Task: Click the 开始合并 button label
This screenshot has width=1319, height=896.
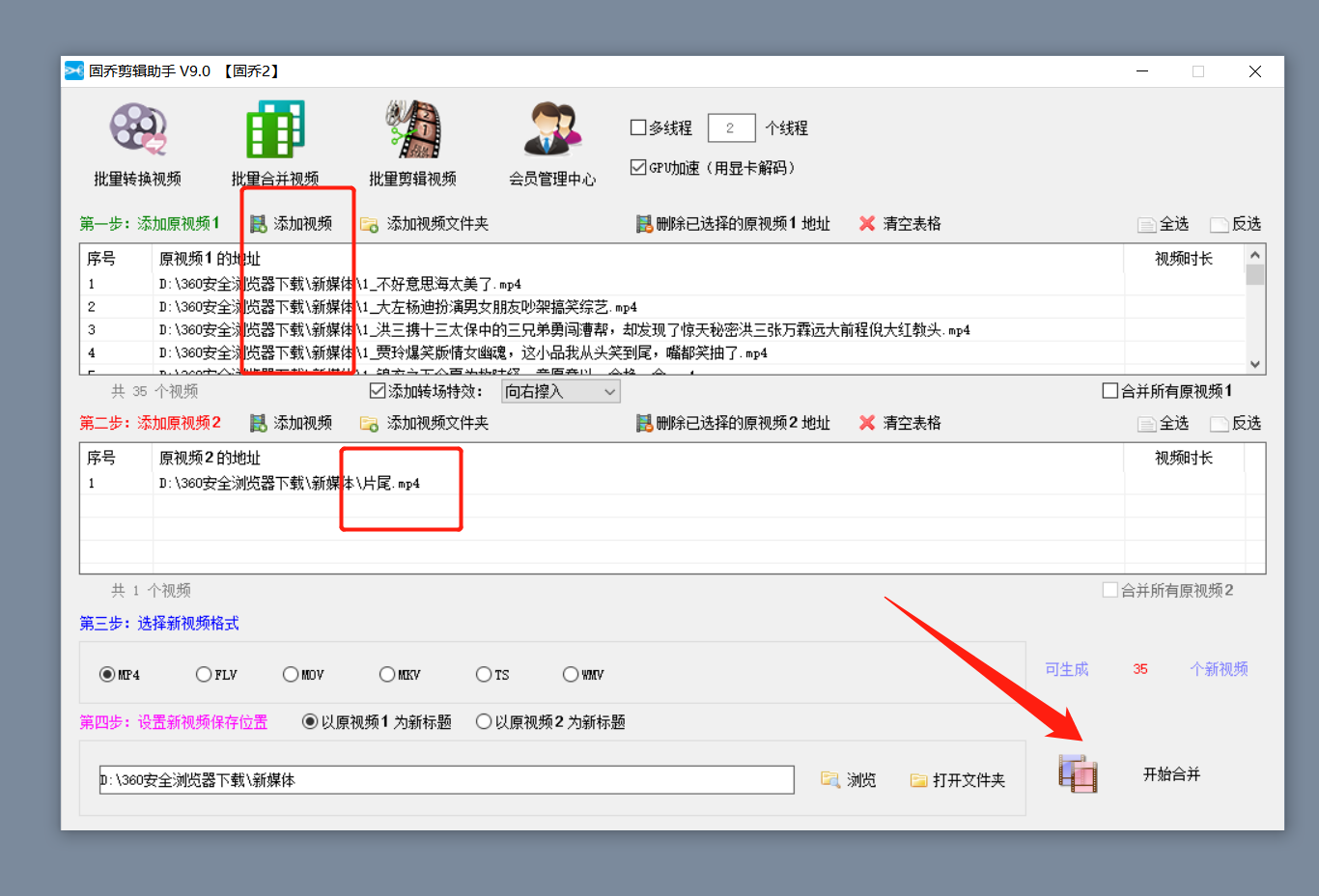Action: click(x=1171, y=774)
